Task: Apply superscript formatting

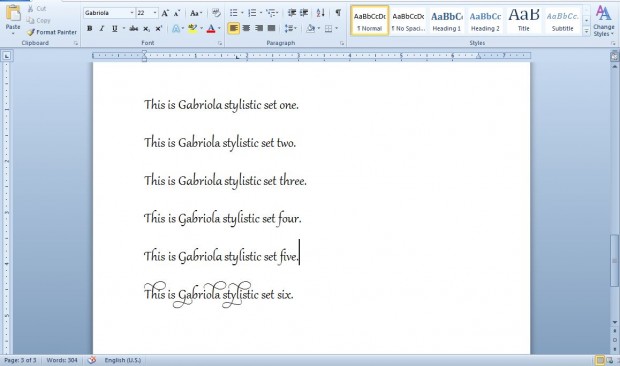Action: pos(159,28)
